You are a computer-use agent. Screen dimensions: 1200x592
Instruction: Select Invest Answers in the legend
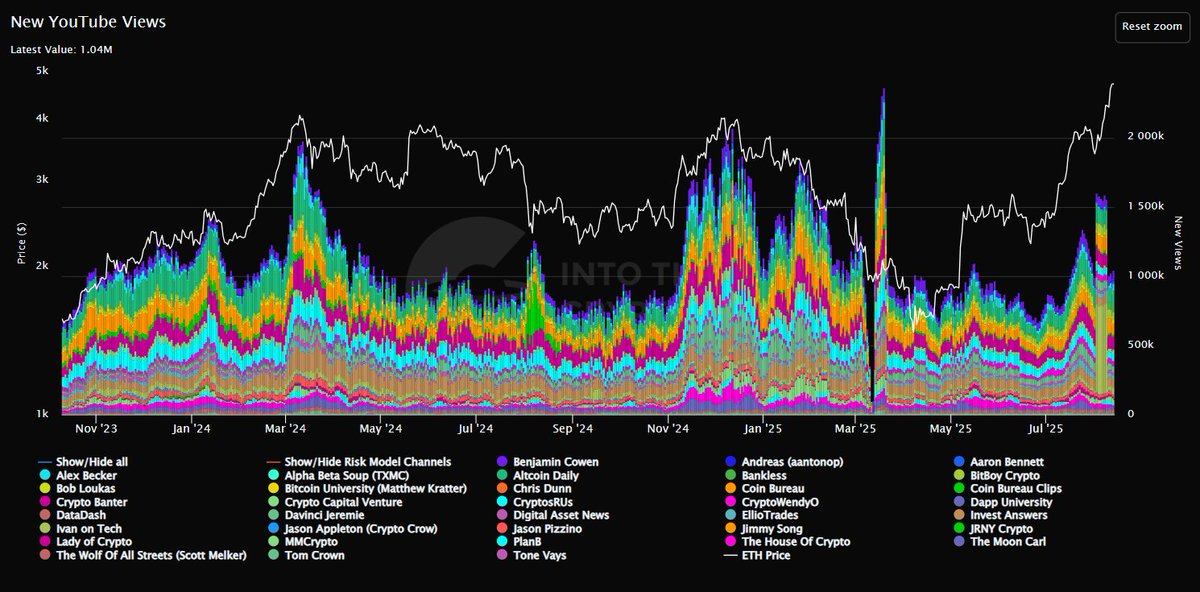coord(1002,515)
